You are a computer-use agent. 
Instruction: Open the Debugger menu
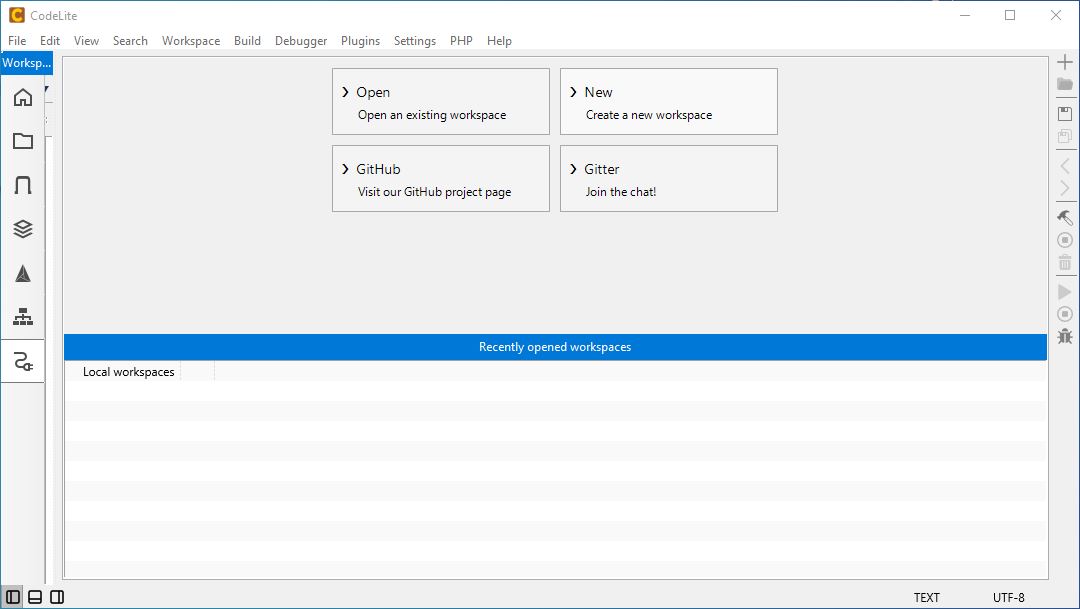(301, 41)
